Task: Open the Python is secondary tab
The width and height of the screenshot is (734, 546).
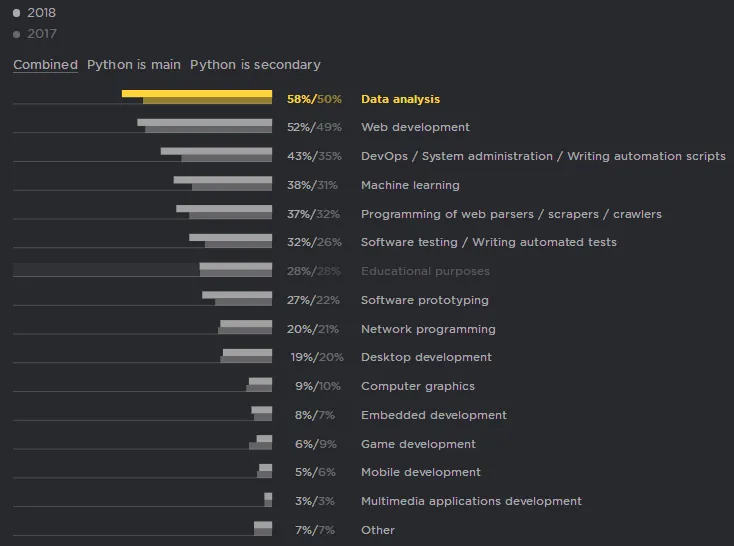Action: [x=255, y=65]
